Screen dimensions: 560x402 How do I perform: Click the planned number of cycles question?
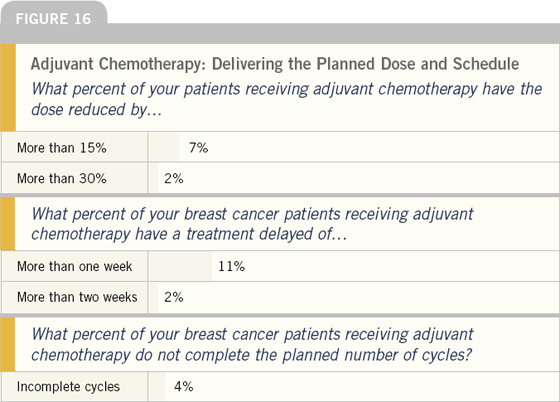[x=252, y=345]
